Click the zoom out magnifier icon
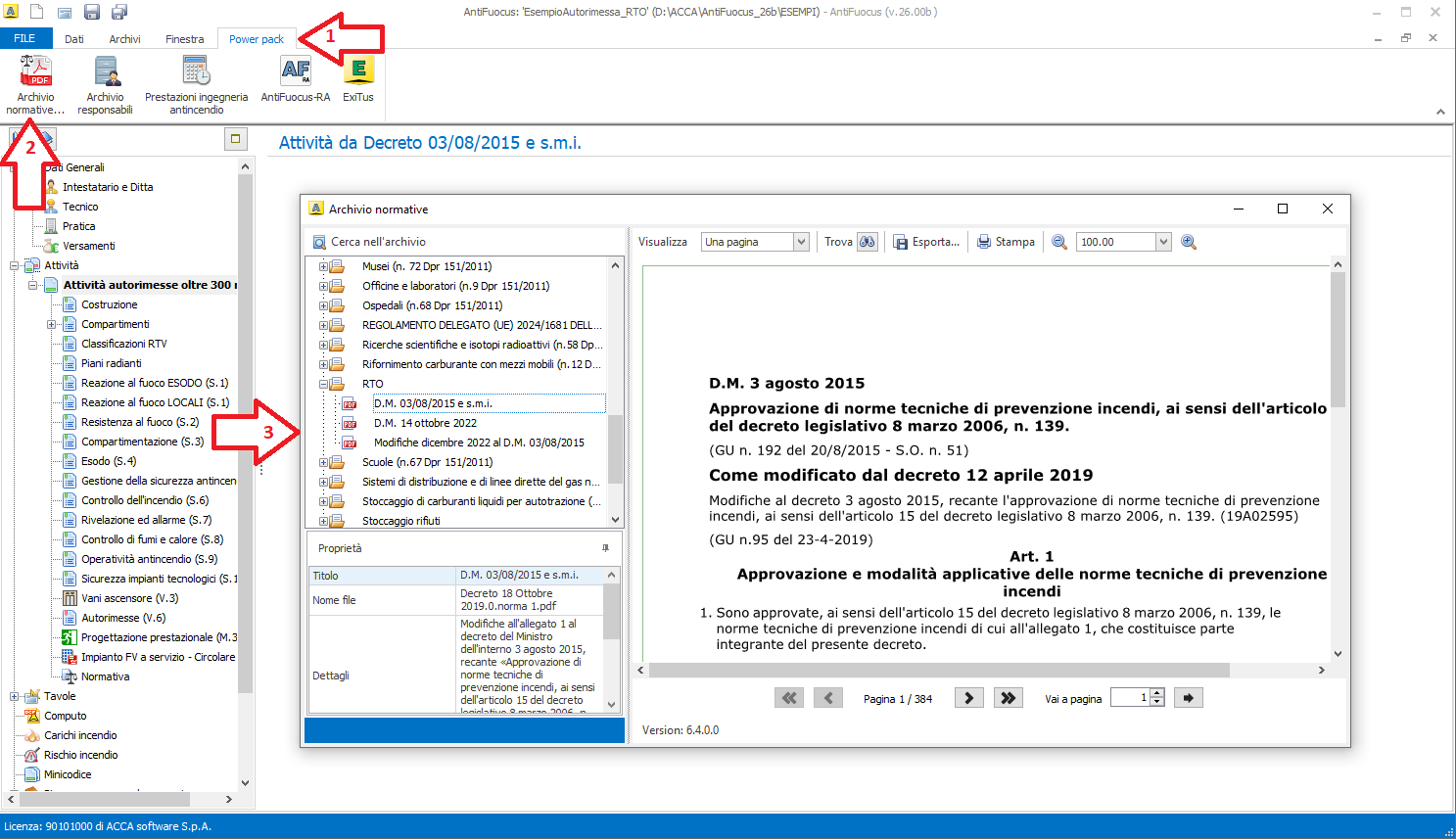The image size is (1456, 839). pyautogui.click(x=1059, y=242)
